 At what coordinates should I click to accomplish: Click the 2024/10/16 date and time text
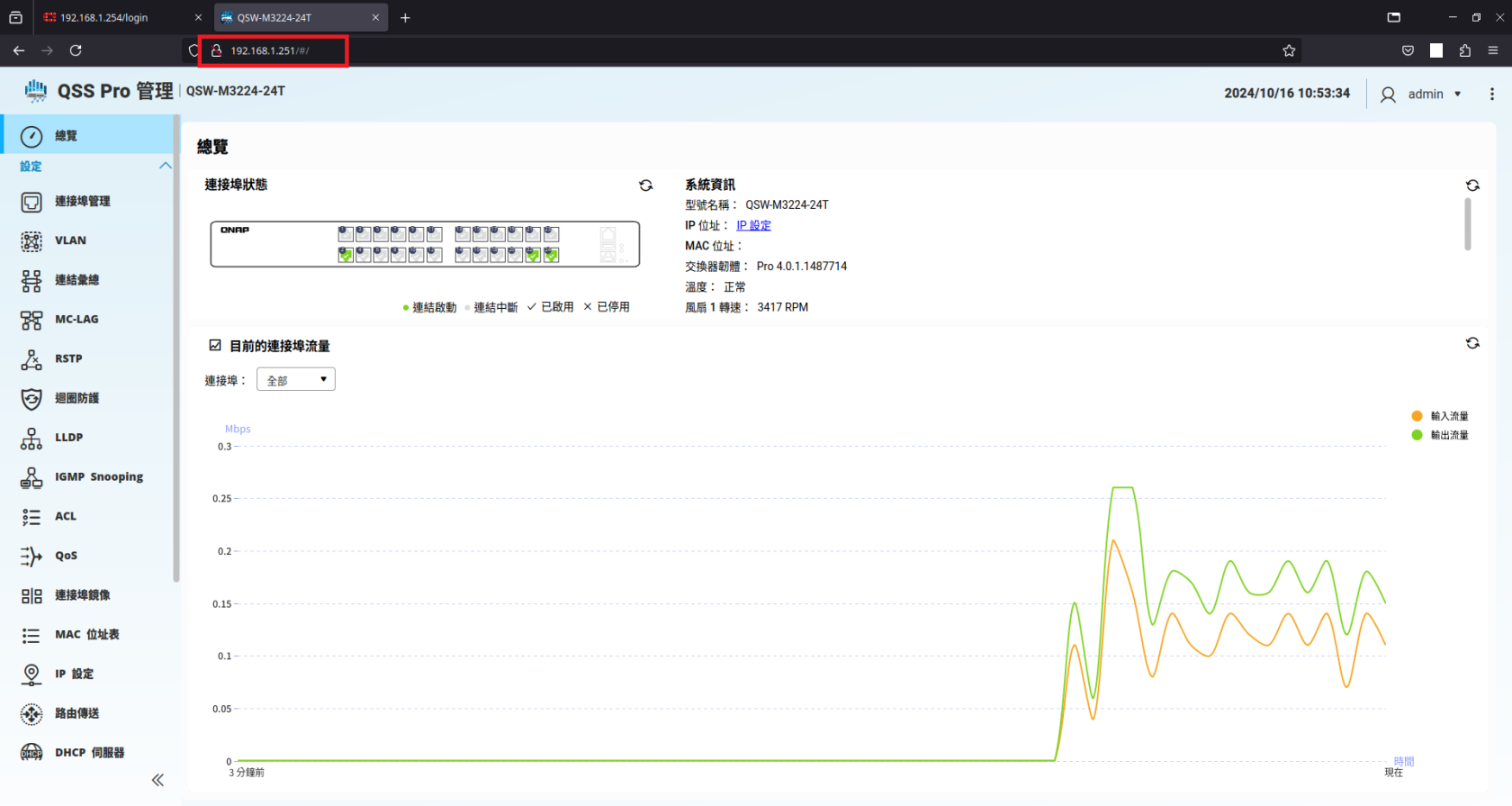pyautogui.click(x=1287, y=93)
